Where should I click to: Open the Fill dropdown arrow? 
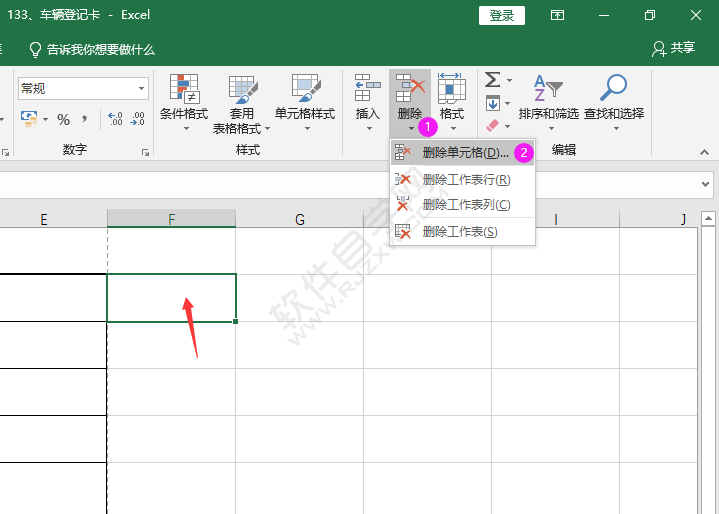tap(509, 103)
